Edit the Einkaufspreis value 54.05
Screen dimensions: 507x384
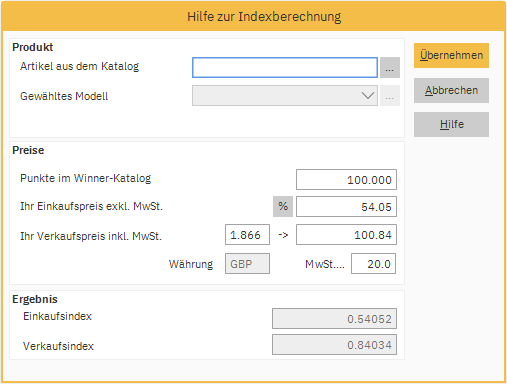point(346,207)
